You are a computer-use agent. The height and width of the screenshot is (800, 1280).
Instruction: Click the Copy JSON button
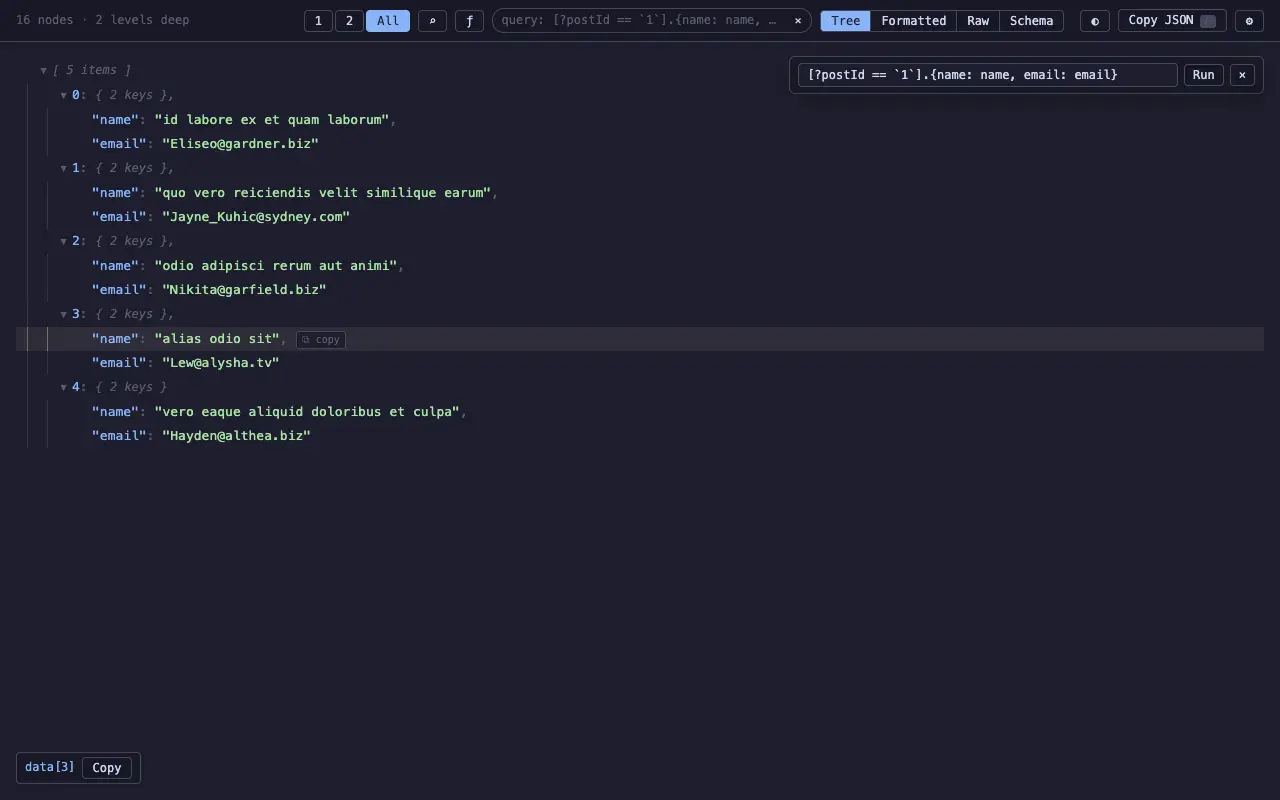click(x=1171, y=21)
